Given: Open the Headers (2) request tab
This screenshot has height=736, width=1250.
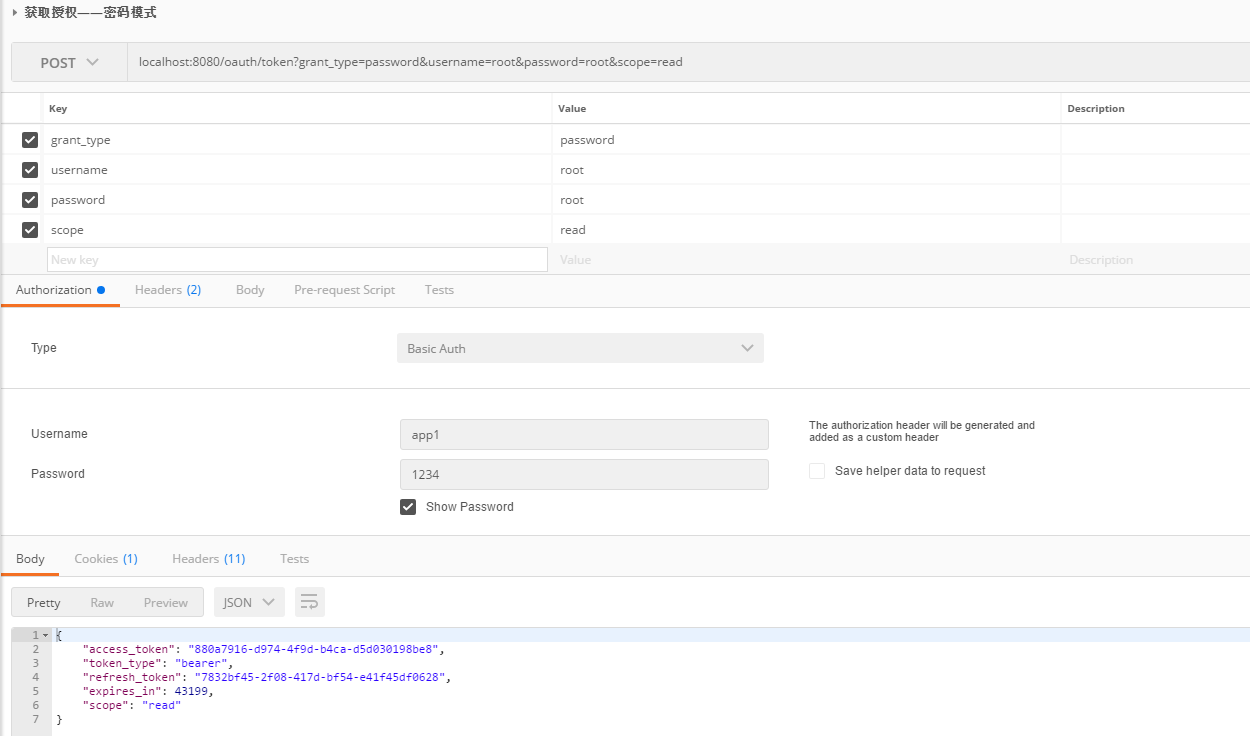Looking at the screenshot, I should click(x=167, y=289).
